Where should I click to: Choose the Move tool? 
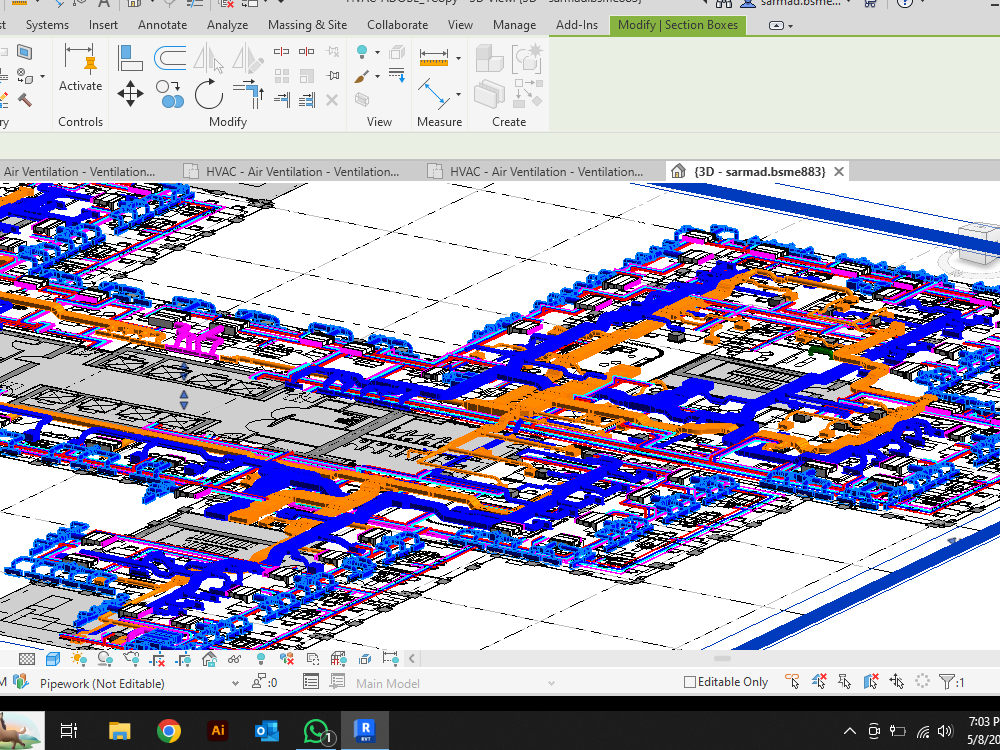[x=130, y=94]
